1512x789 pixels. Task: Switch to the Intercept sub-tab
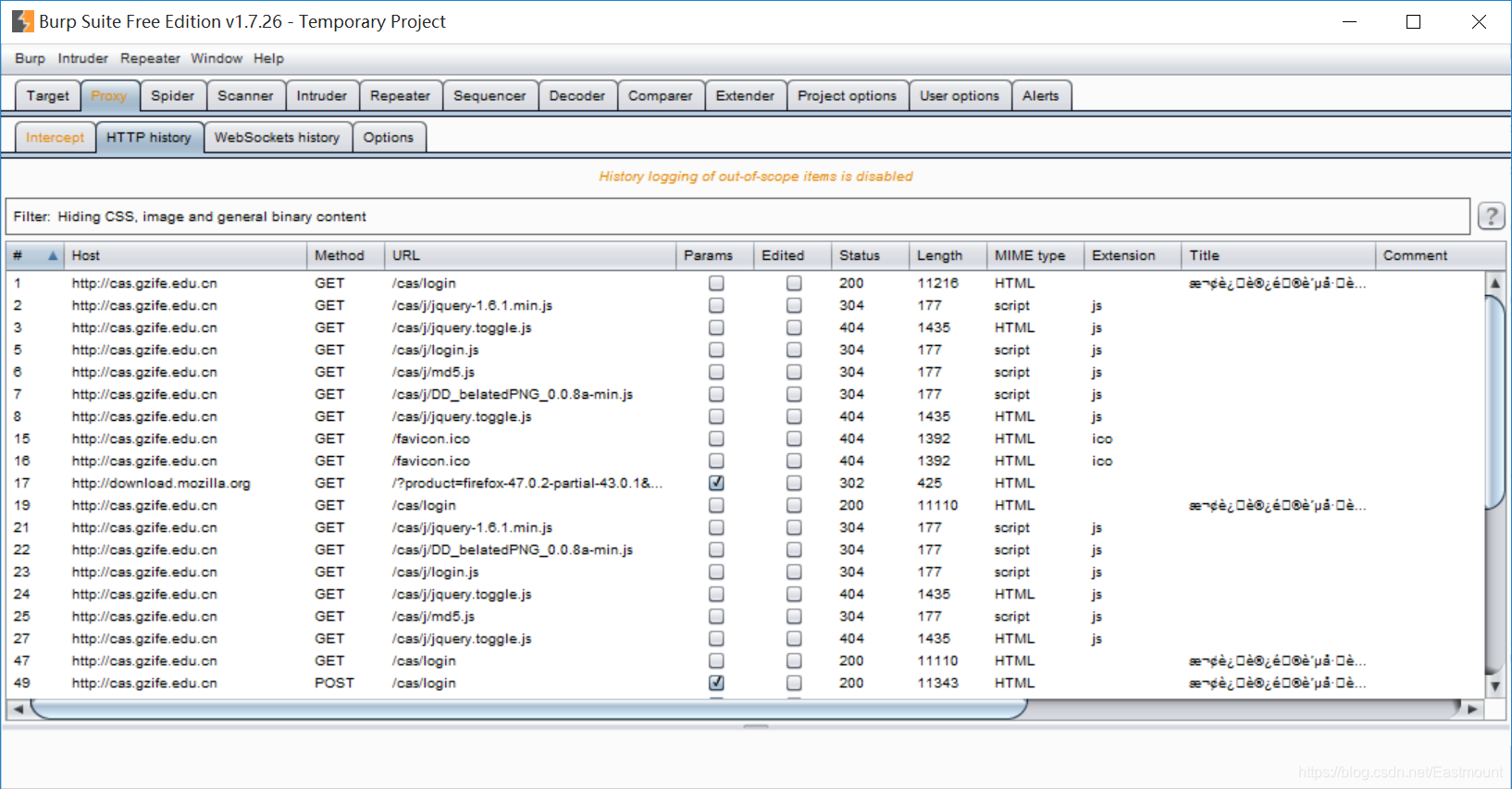click(x=55, y=137)
